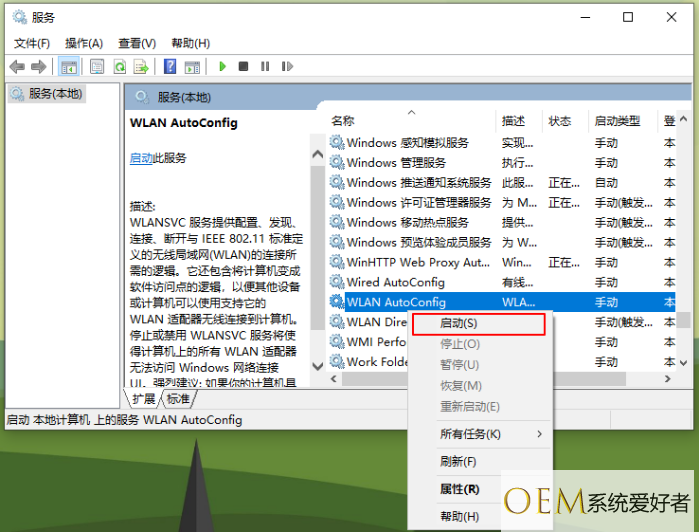Click the 启动 link for this service
Viewport: 699px width, 532px height.
point(141,158)
